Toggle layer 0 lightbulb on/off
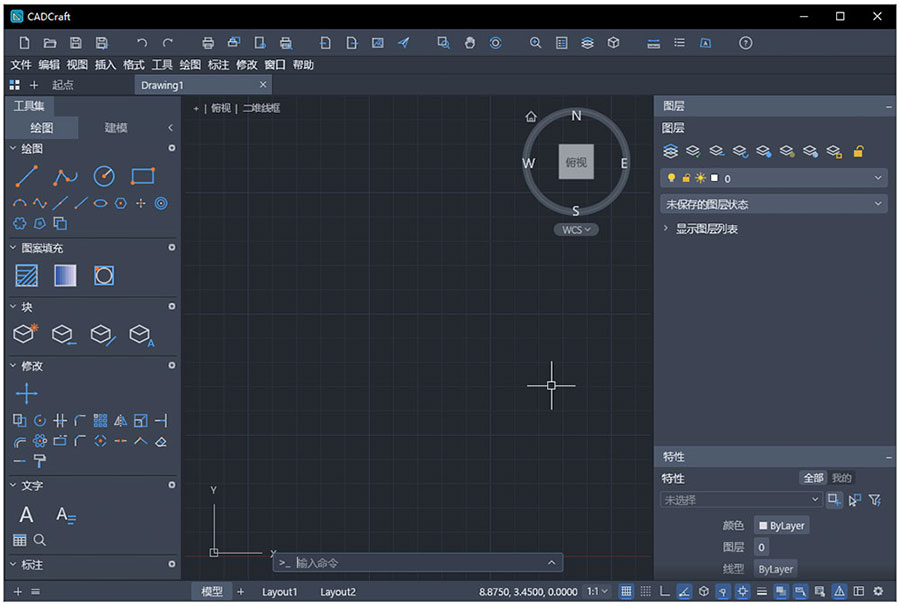The height and width of the screenshot is (606, 900). 671,178
